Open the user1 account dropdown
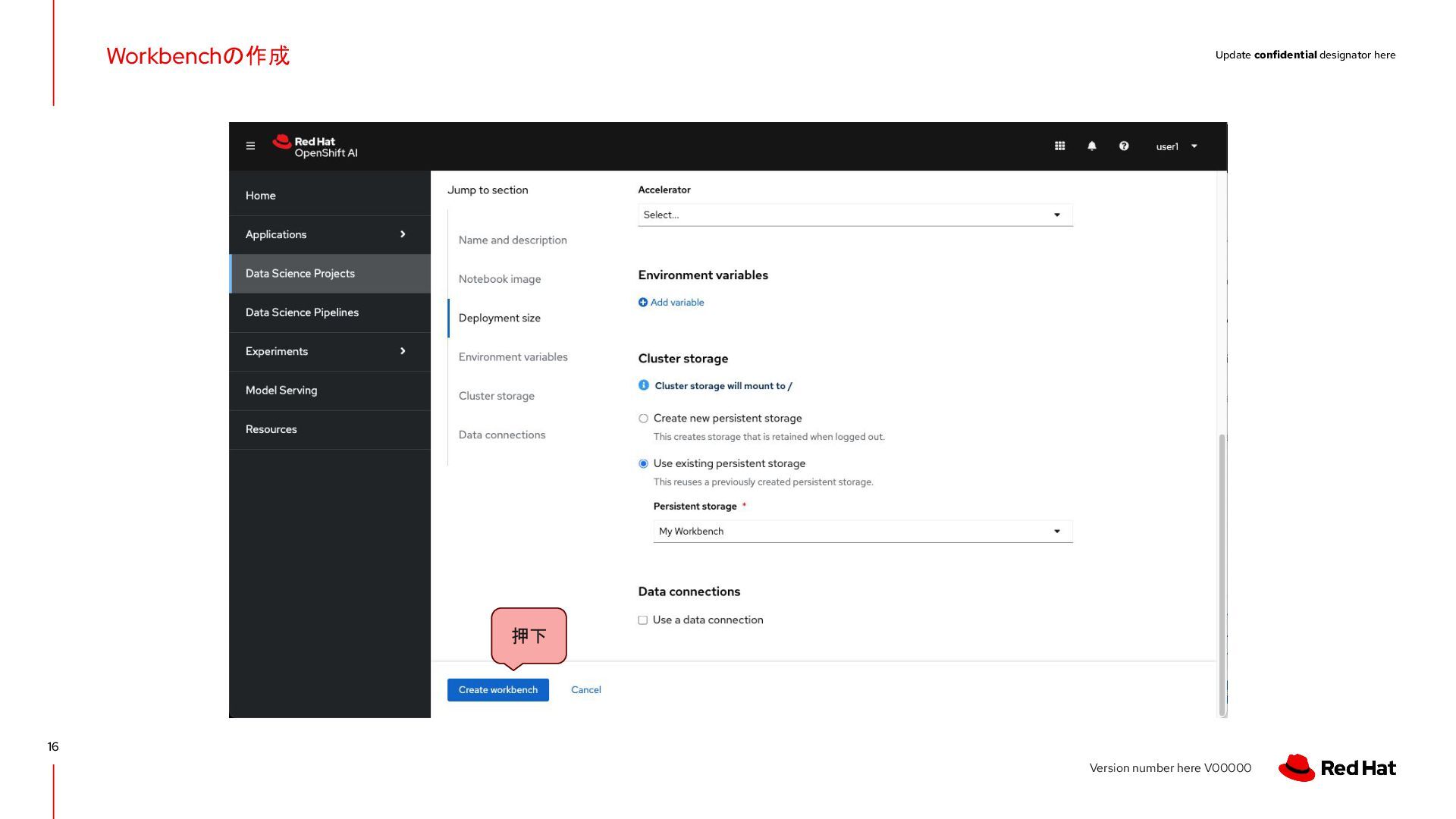Screen dimensions: 1456x819 point(1176,146)
